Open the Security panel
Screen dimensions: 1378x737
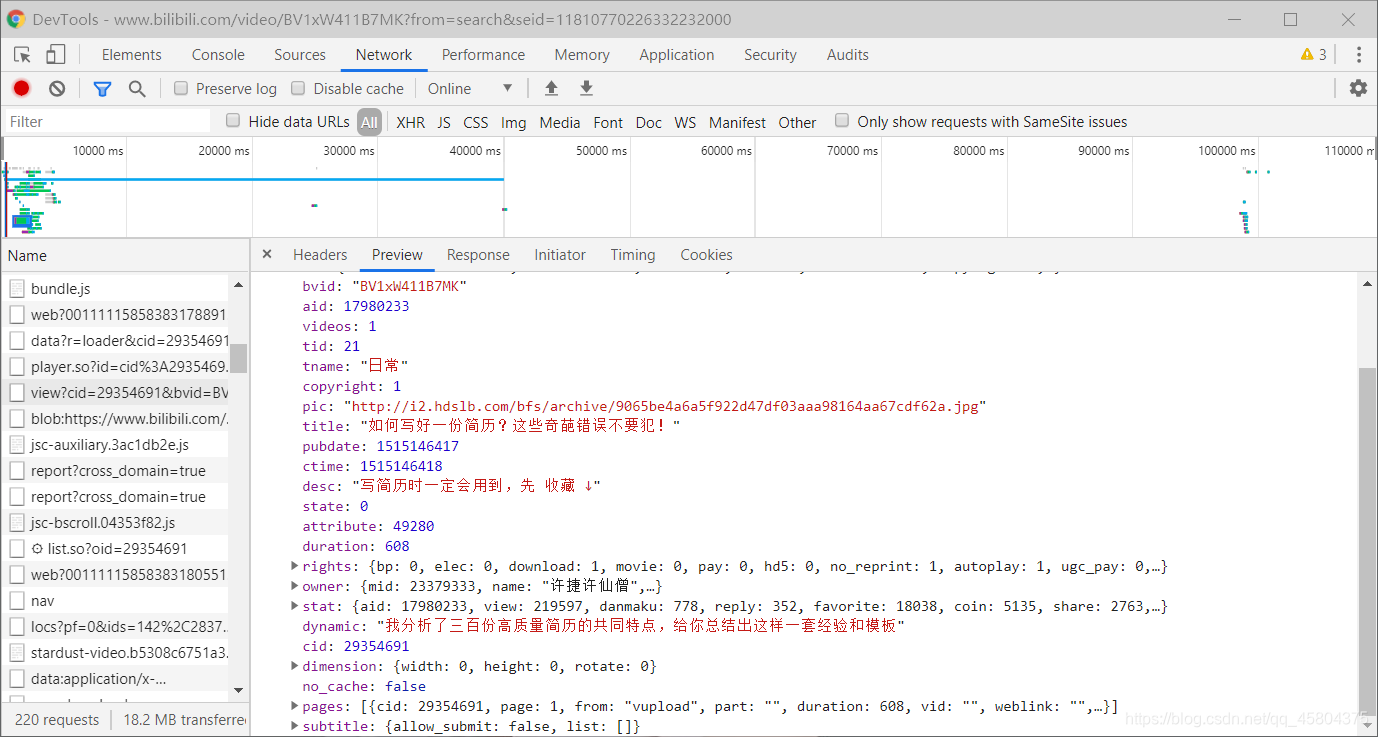770,55
